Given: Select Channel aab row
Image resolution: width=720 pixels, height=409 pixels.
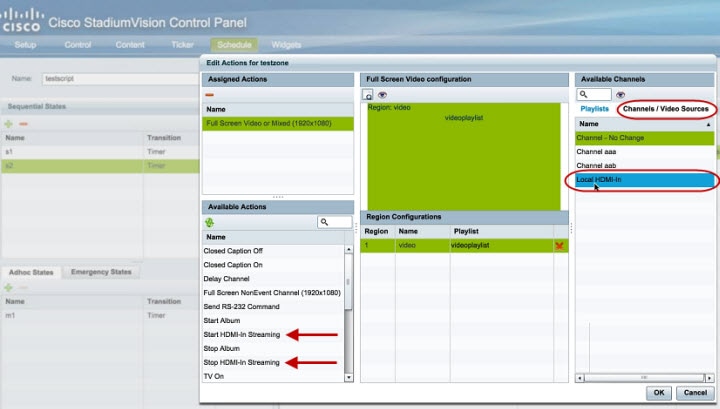Looking at the screenshot, I should coord(645,165).
